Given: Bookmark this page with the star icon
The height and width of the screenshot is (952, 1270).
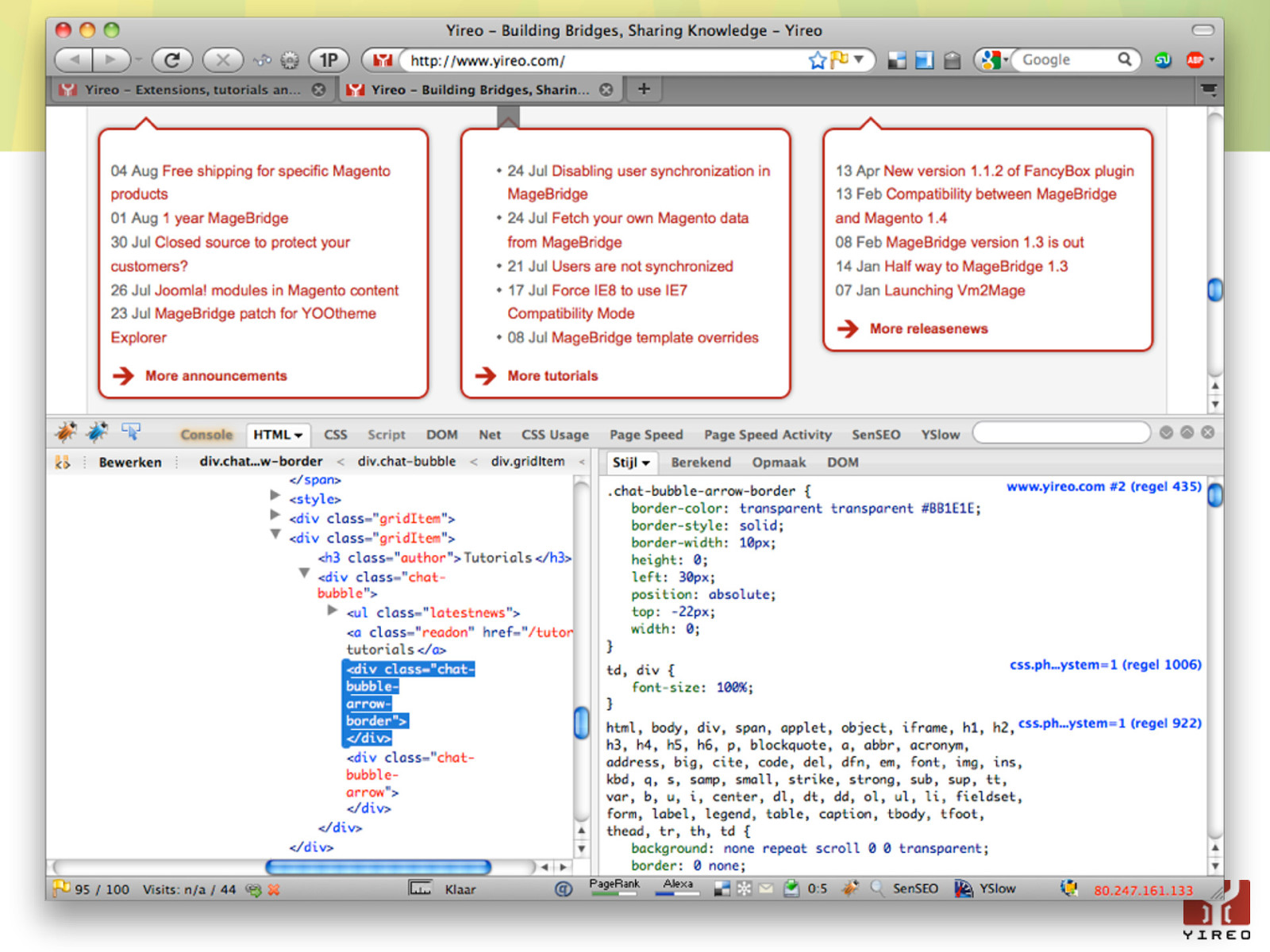Looking at the screenshot, I should pos(818,60).
